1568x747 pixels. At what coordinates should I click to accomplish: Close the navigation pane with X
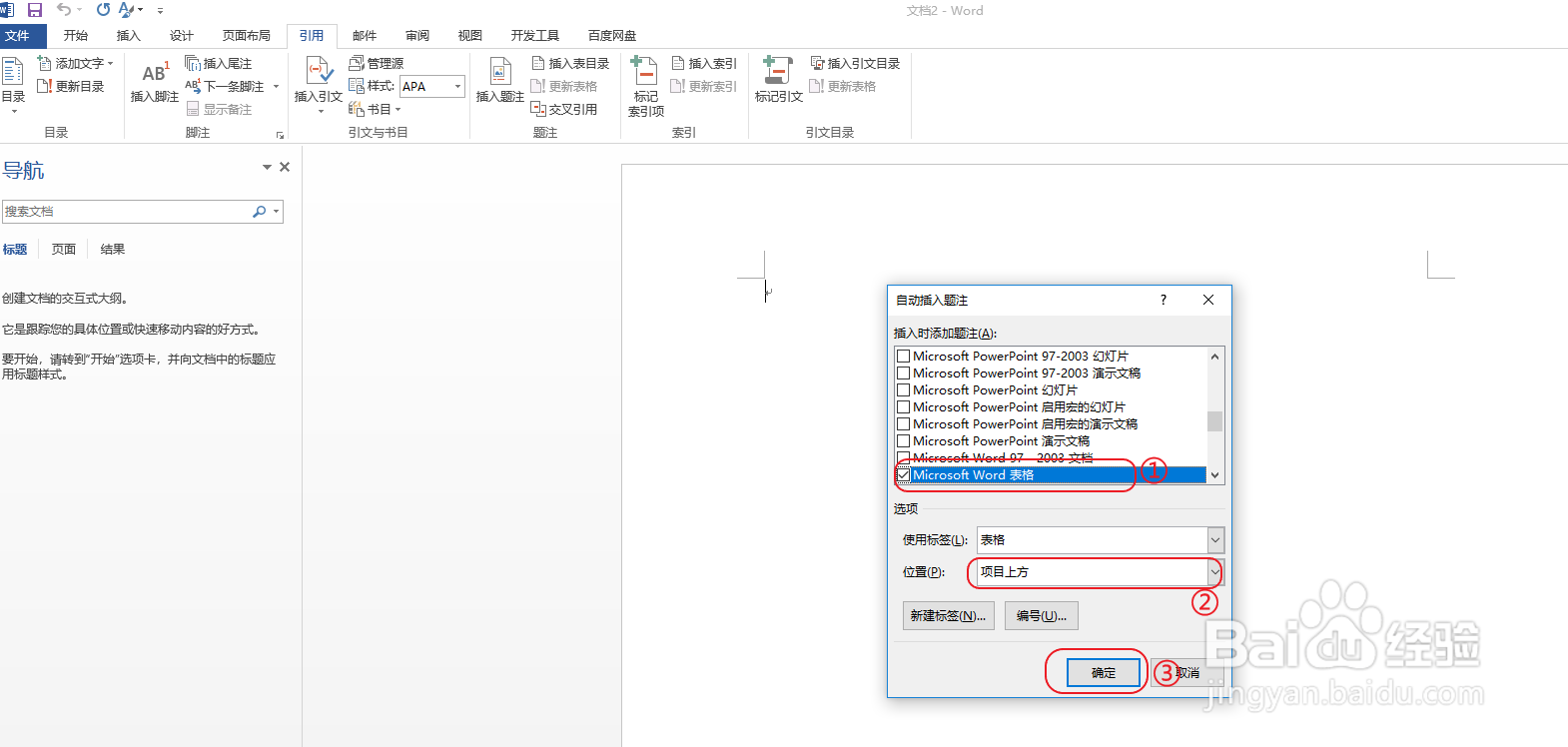point(285,167)
